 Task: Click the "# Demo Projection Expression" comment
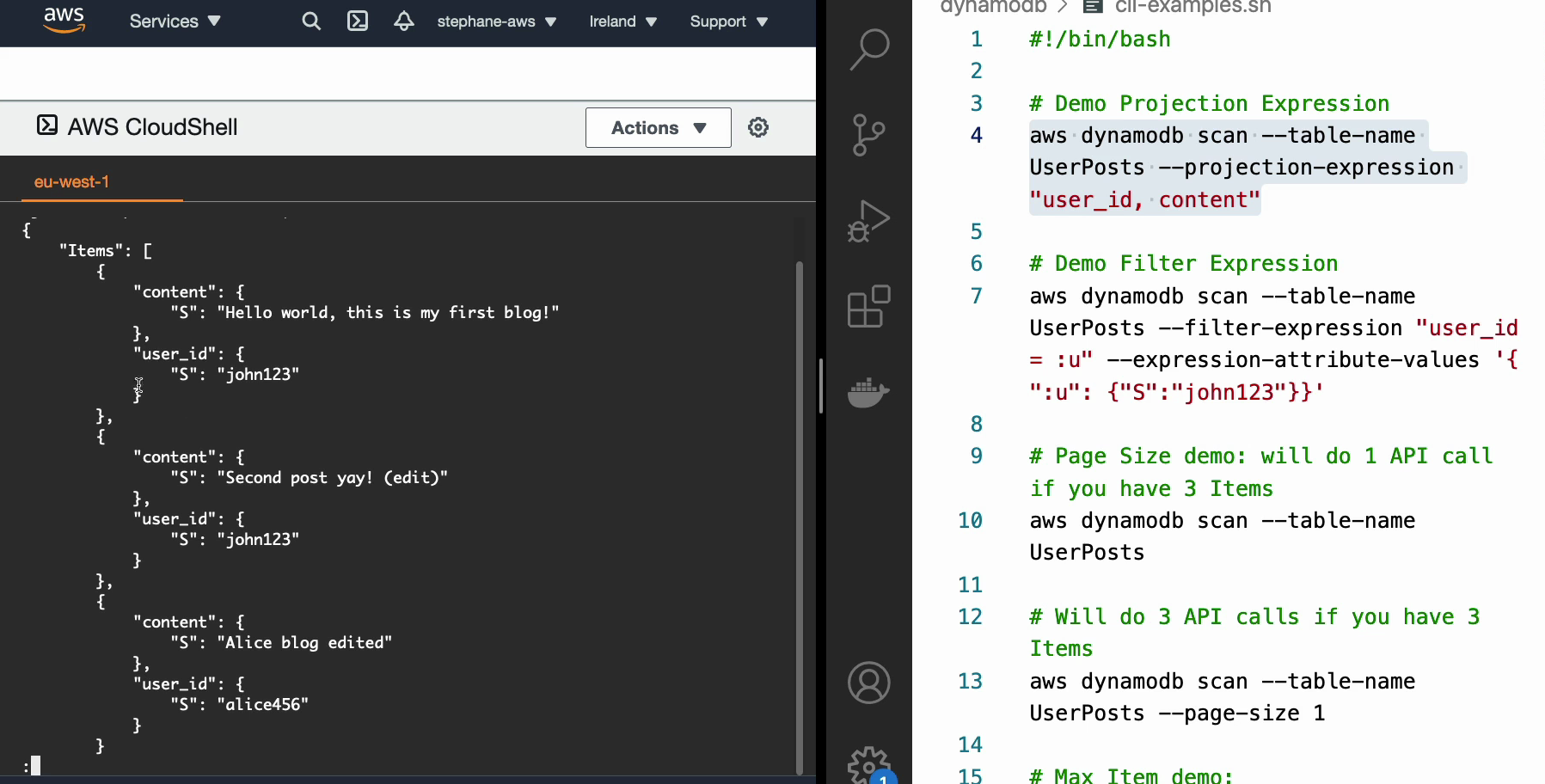pyautogui.click(x=1209, y=103)
